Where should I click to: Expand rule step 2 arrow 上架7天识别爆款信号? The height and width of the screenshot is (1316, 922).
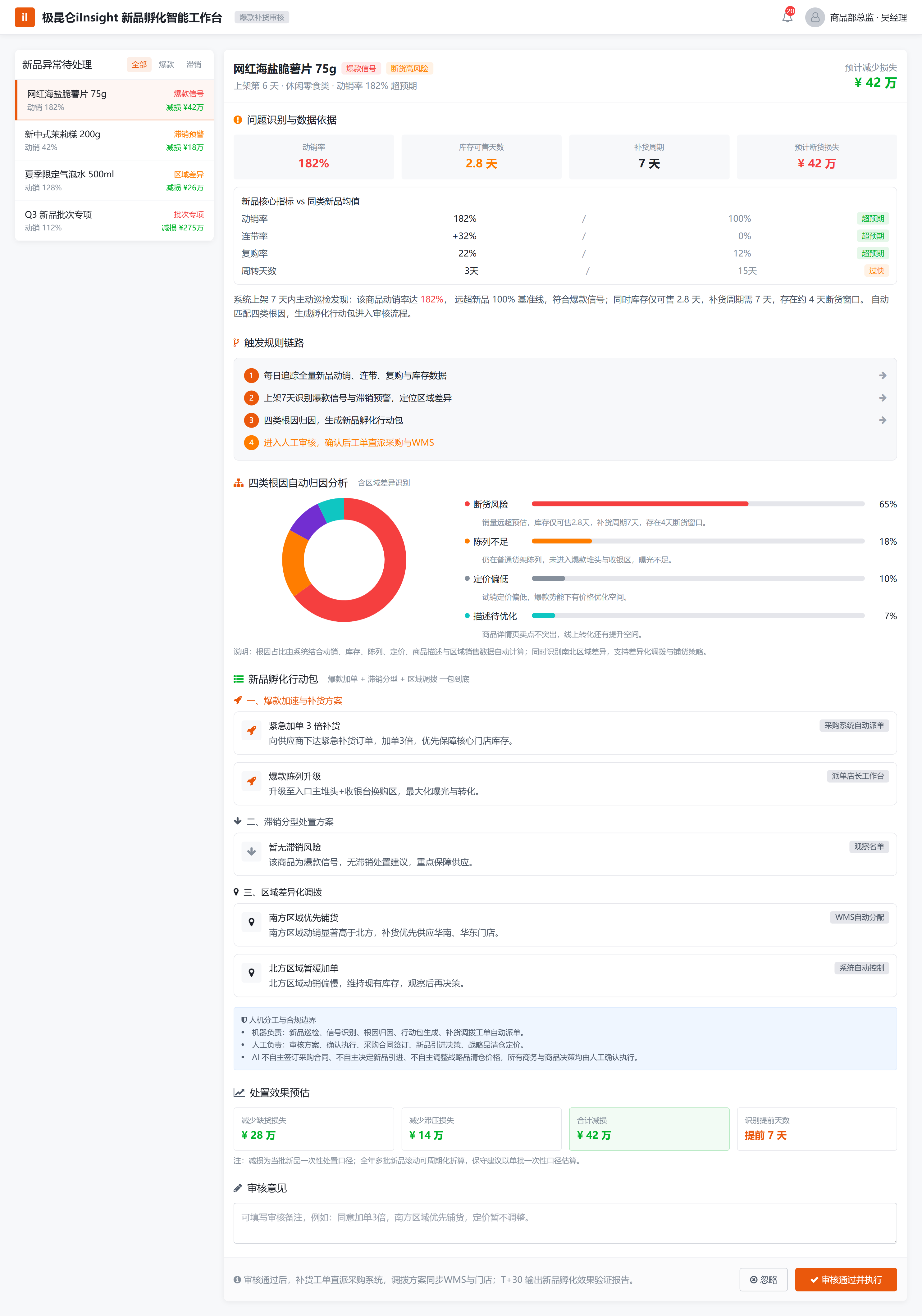coord(883,398)
